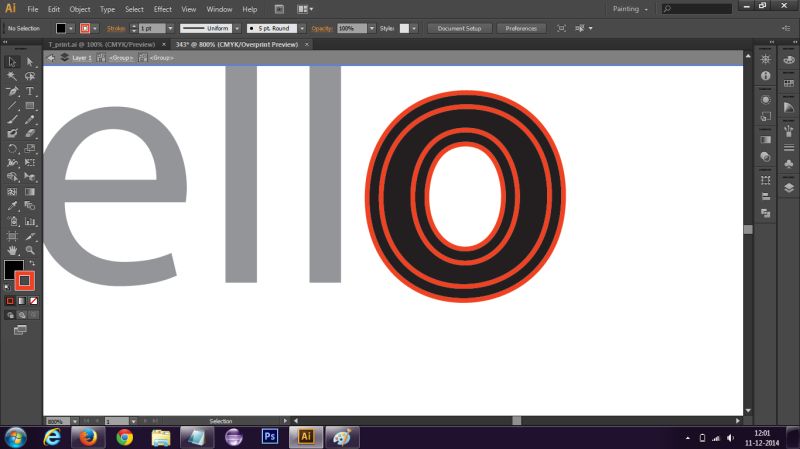Open the Pathfinder panel icon
Image resolution: width=800 pixels, height=449 pixels.
(765, 213)
